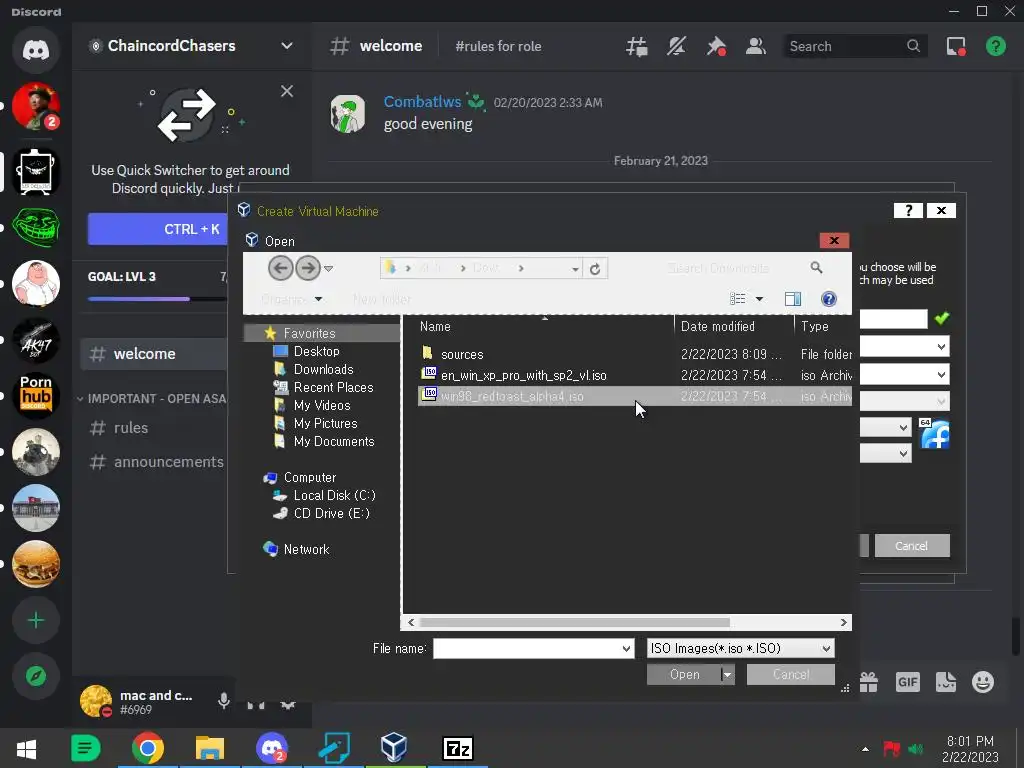Dismiss the Quick Switcher tip
This screenshot has height=768, width=1024.
[287, 91]
